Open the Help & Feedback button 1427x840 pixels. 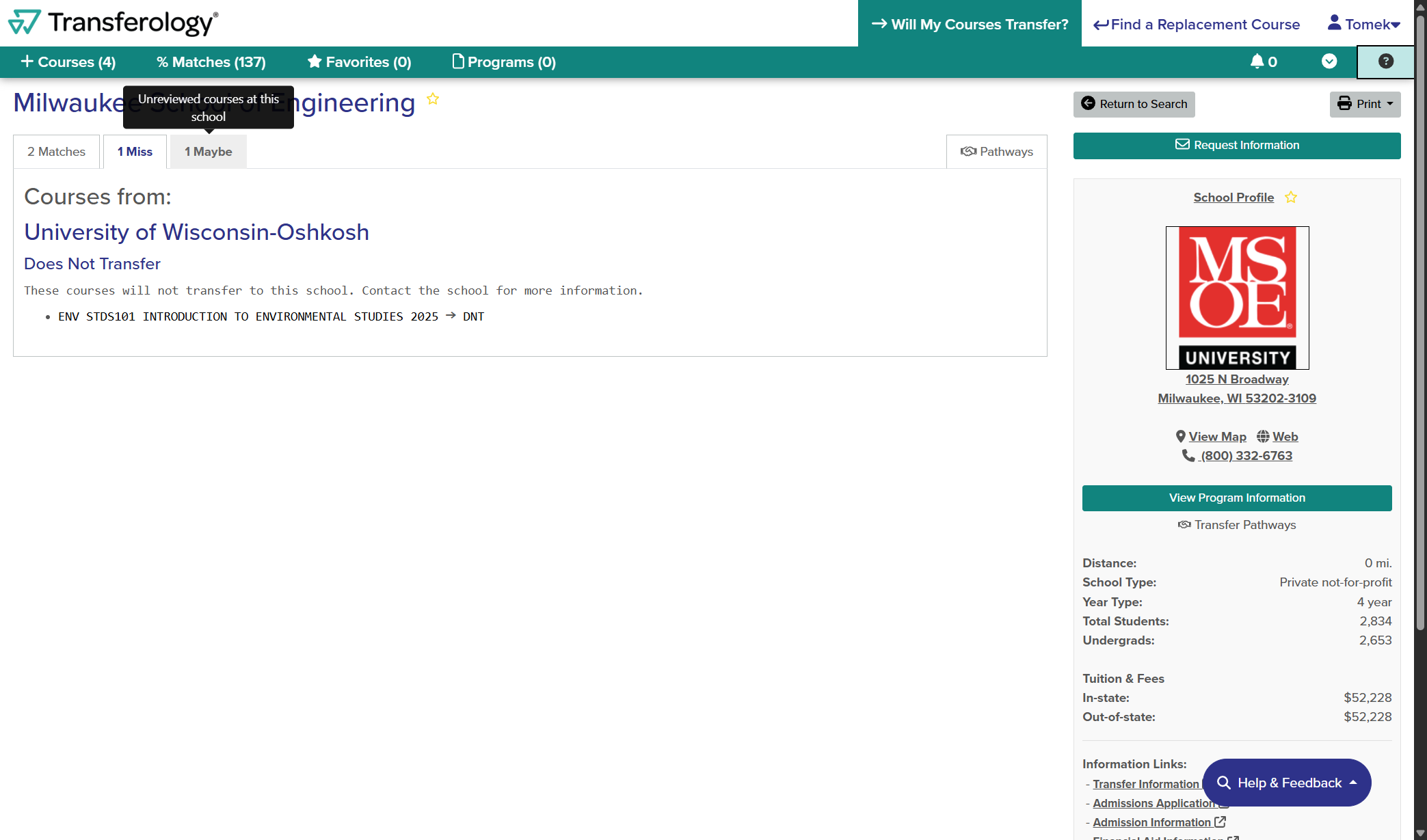click(1286, 783)
